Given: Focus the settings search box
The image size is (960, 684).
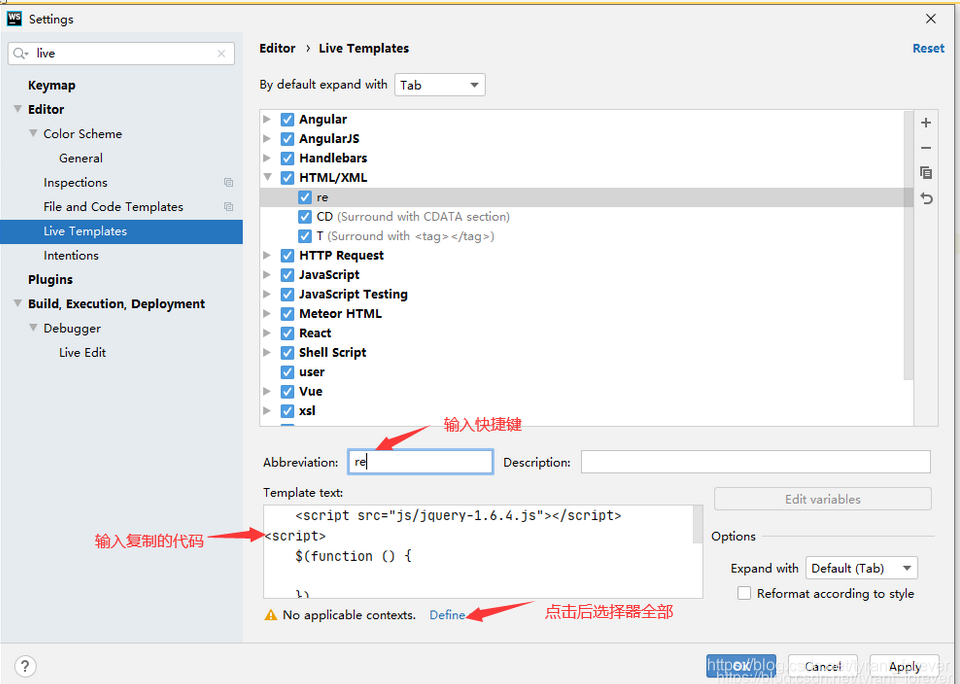Looking at the screenshot, I should tap(121, 54).
